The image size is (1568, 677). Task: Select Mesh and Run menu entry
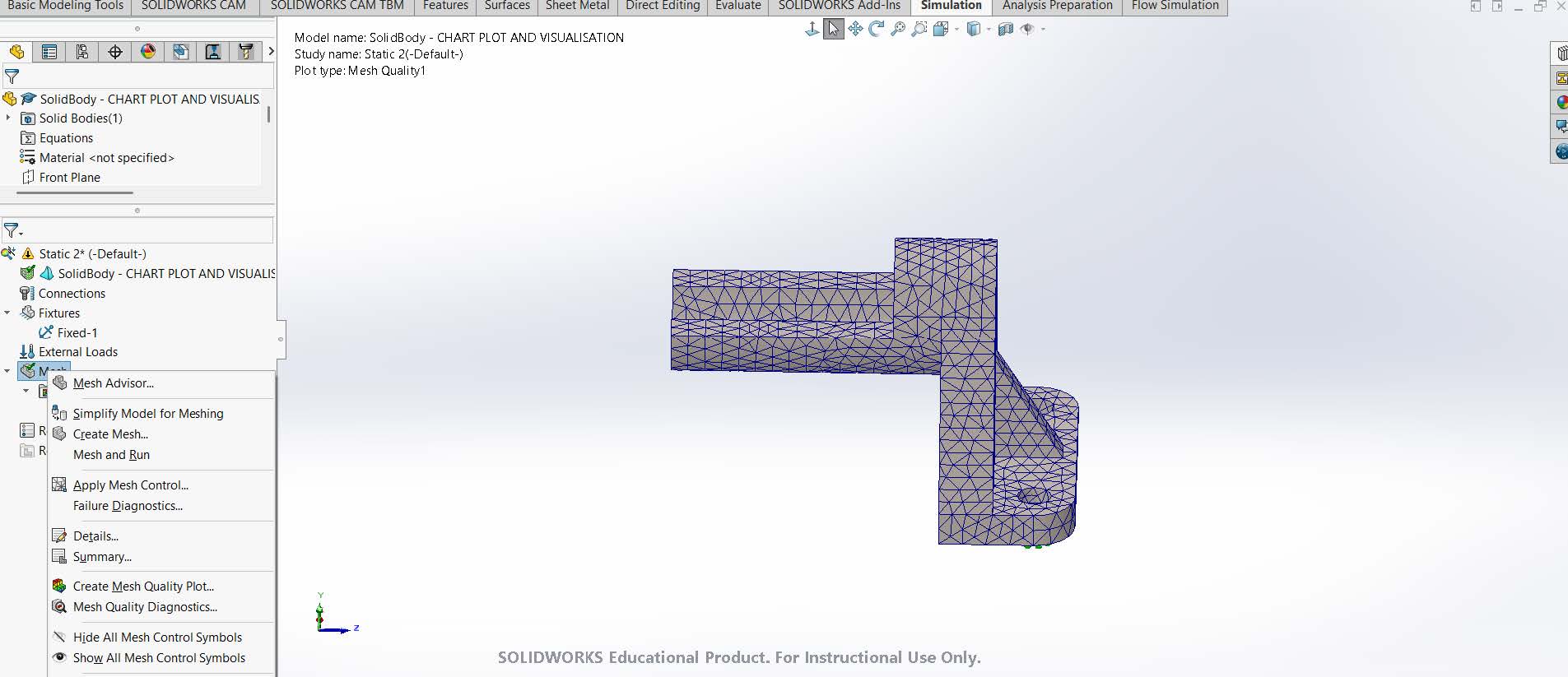111,455
